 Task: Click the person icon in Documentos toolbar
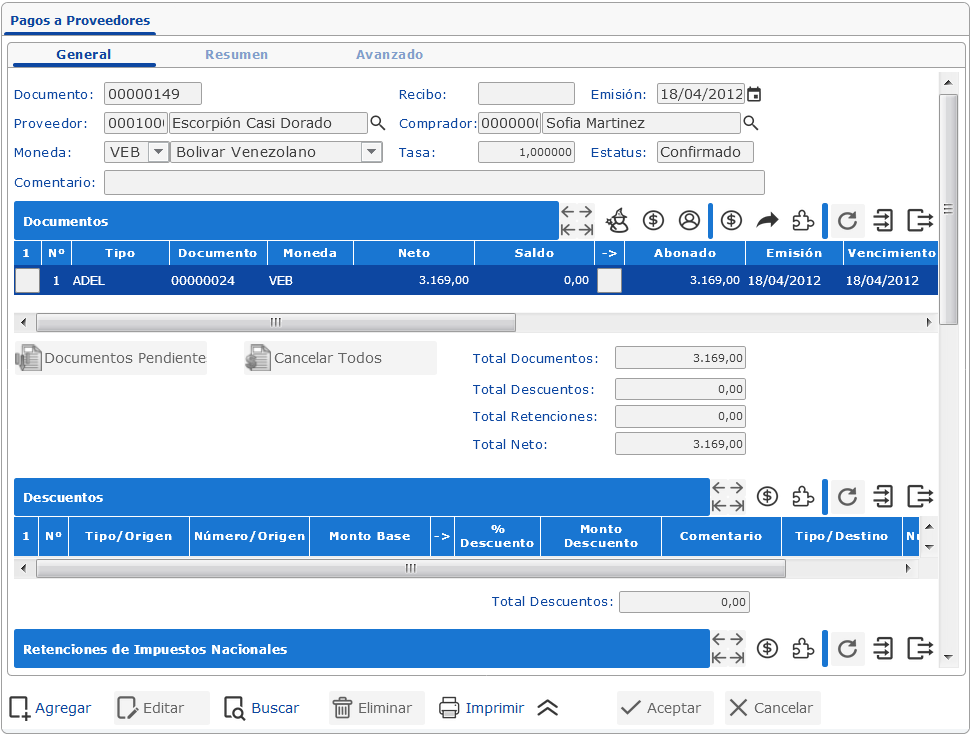coord(691,220)
